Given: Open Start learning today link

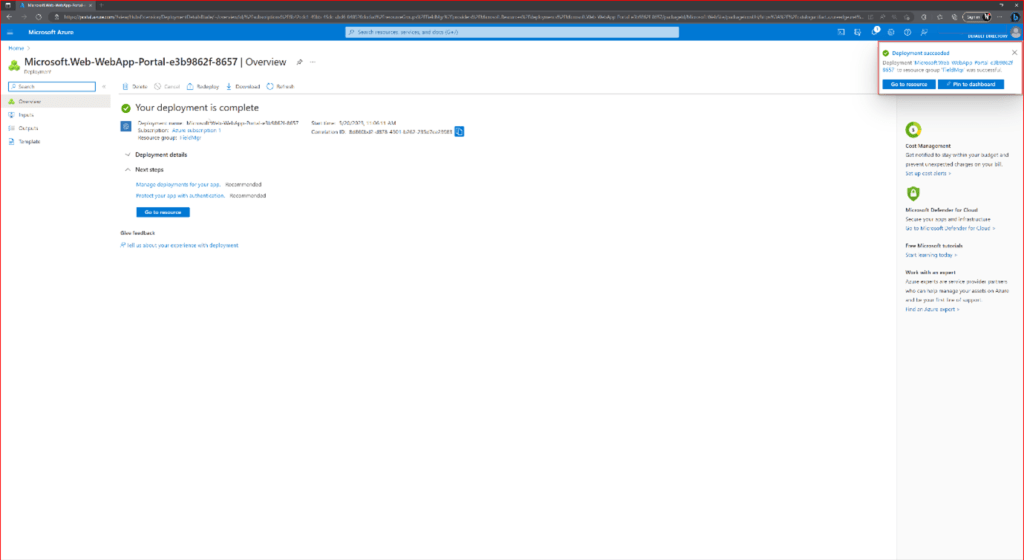Looking at the screenshot, I should (931, 255).
